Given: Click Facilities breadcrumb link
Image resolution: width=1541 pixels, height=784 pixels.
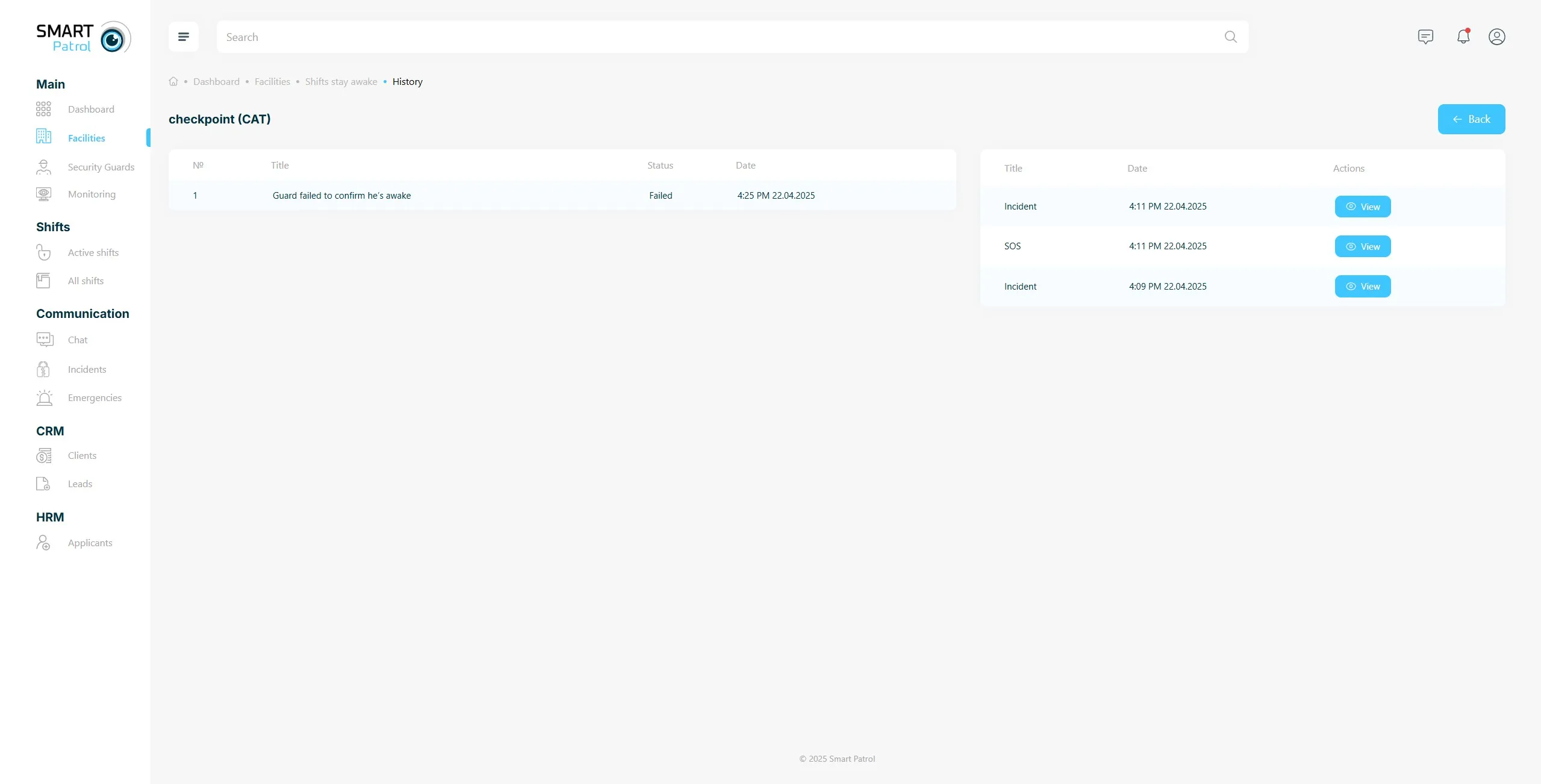Looking at the screenshot, I should (x=272, y=81).
